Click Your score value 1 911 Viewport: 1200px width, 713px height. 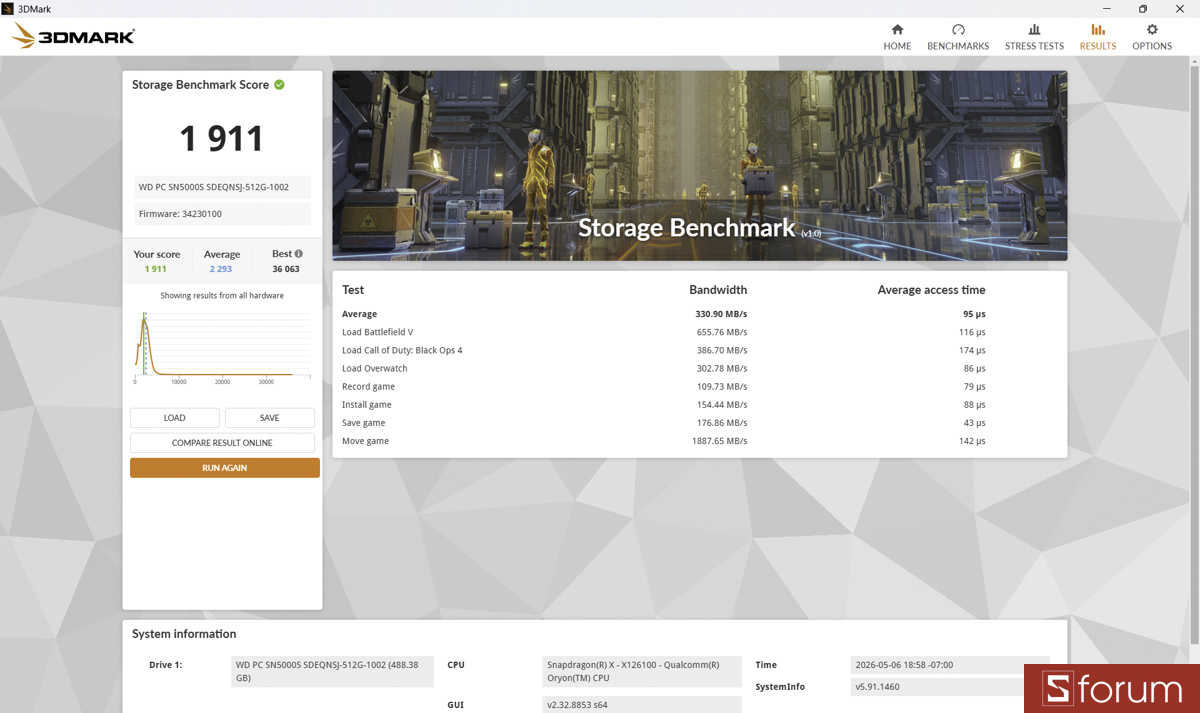(x=155, y=269)
